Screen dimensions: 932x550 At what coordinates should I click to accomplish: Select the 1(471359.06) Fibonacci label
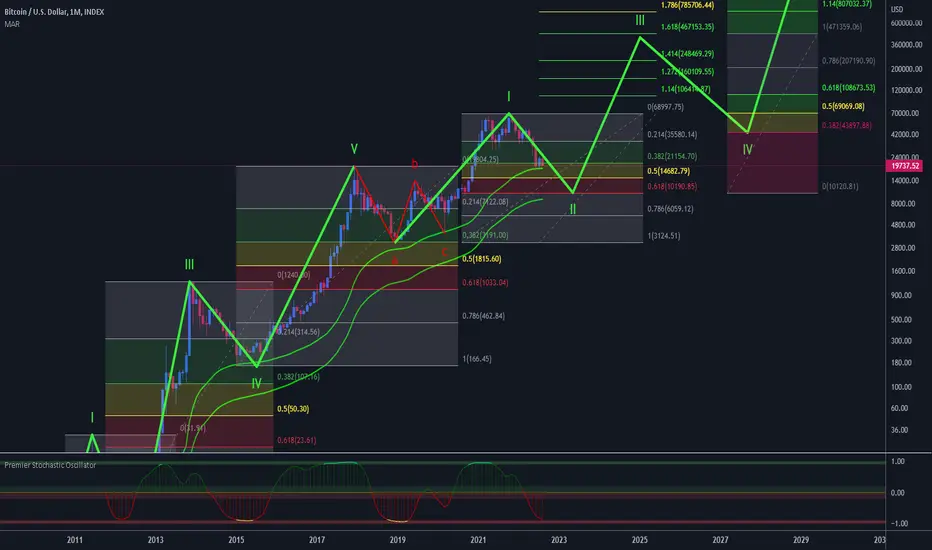pyautogui.click(x=842, y=27)
